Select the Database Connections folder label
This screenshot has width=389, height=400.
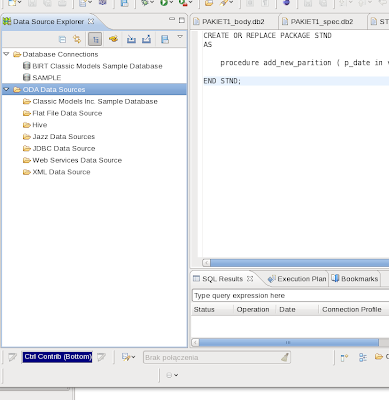click(60, 54)
